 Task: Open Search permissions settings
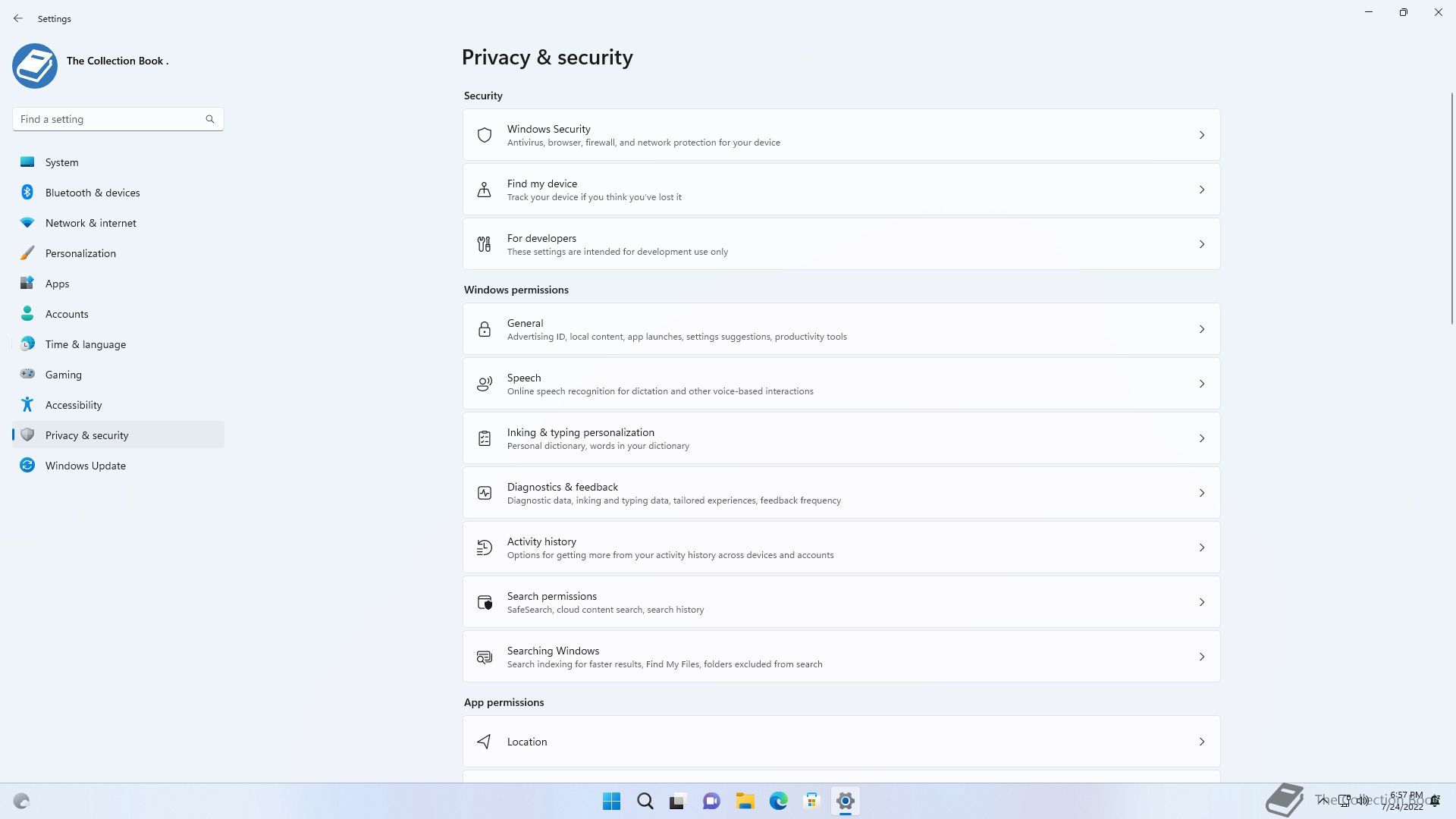[x=842, y=602]
